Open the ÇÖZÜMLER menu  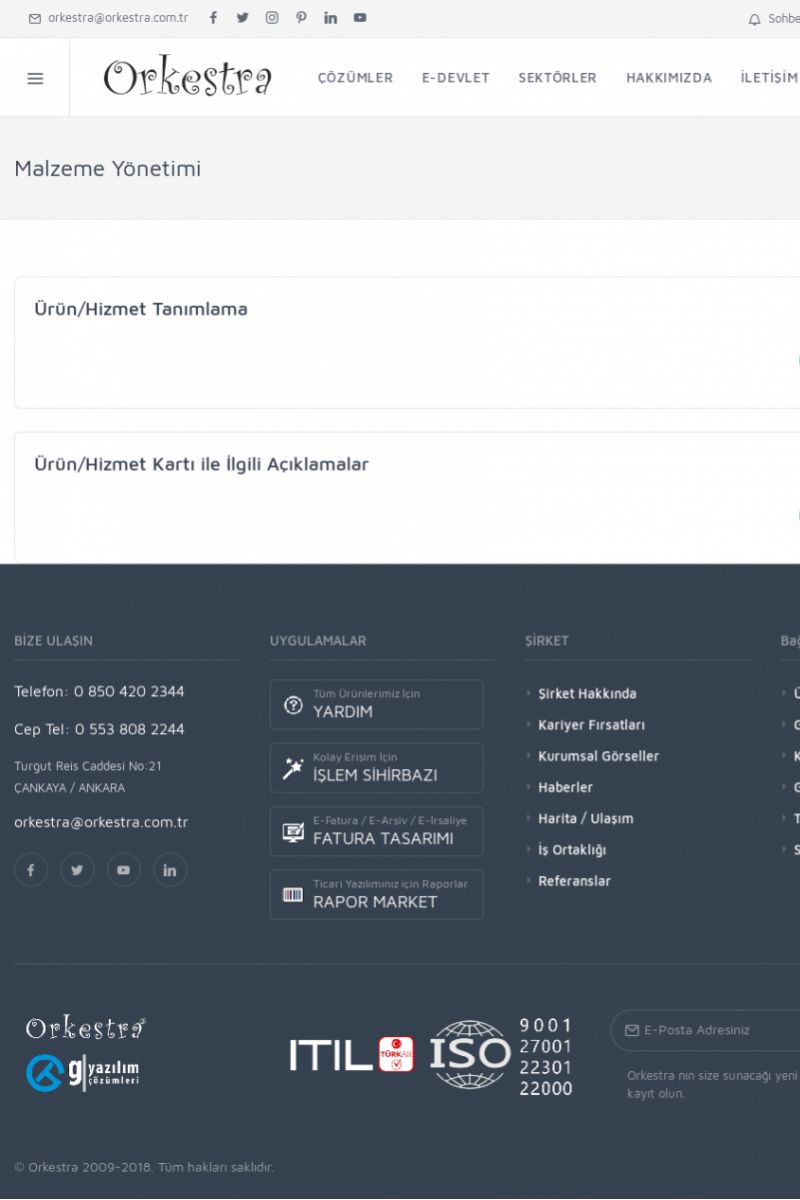(355, 78)
